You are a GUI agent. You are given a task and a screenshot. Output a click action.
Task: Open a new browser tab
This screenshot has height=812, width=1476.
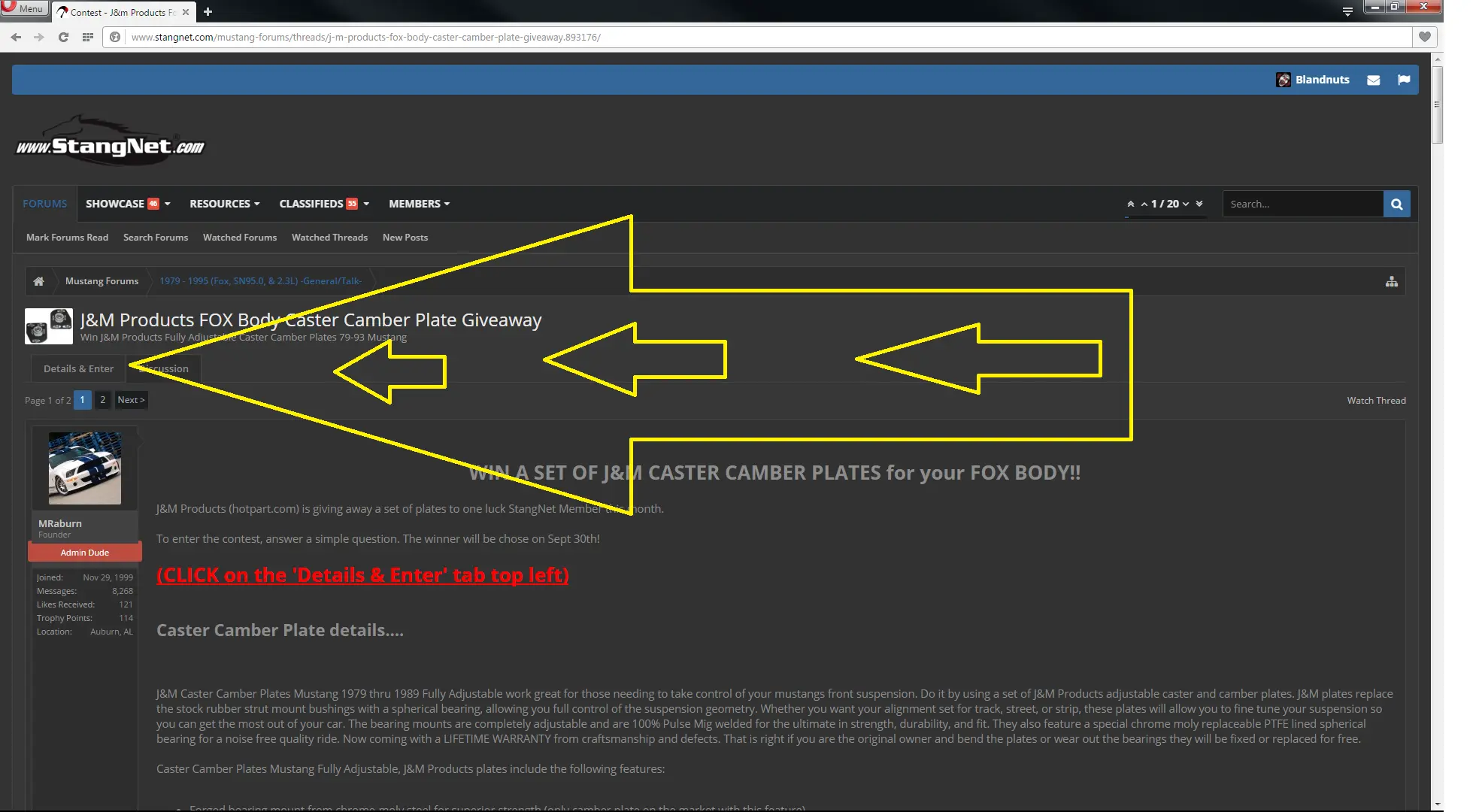coord(208,12)
